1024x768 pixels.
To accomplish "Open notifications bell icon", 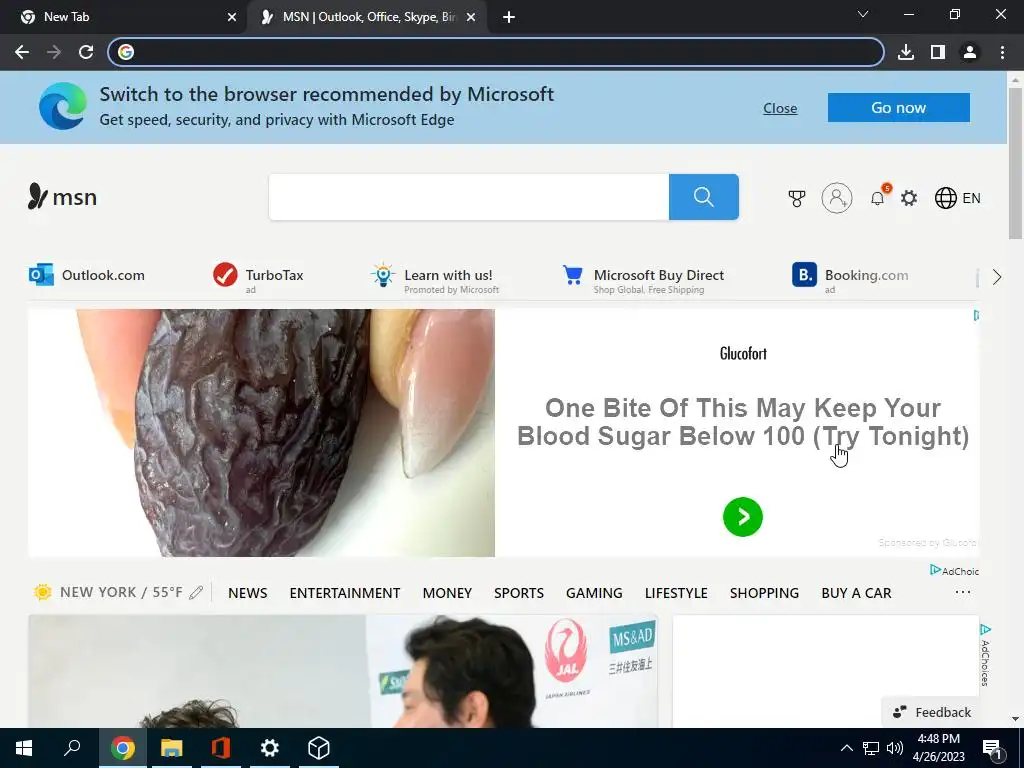I will [x=878, y=197].
